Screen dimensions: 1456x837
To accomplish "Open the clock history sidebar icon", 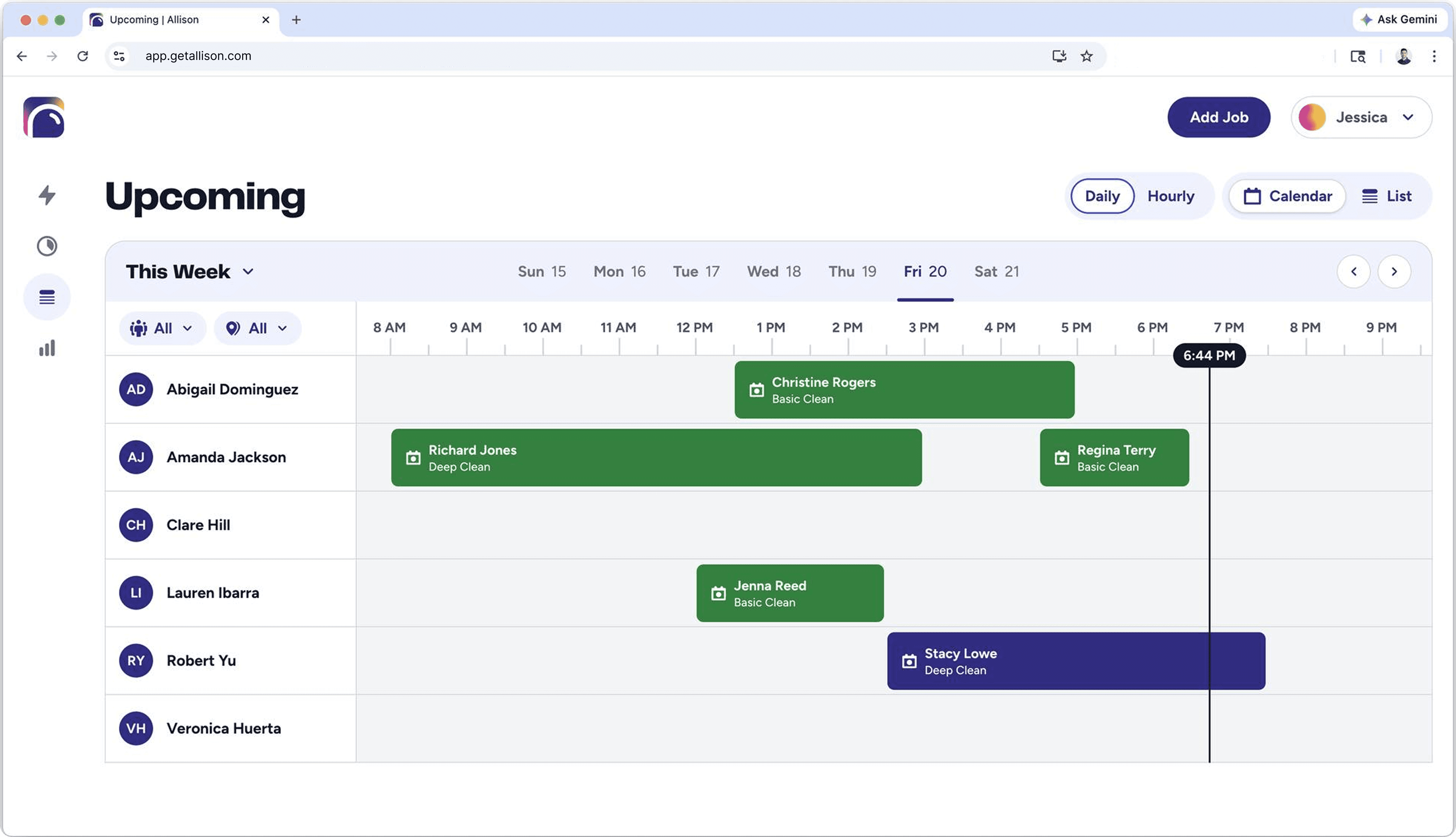I will (x=47, y=246).
